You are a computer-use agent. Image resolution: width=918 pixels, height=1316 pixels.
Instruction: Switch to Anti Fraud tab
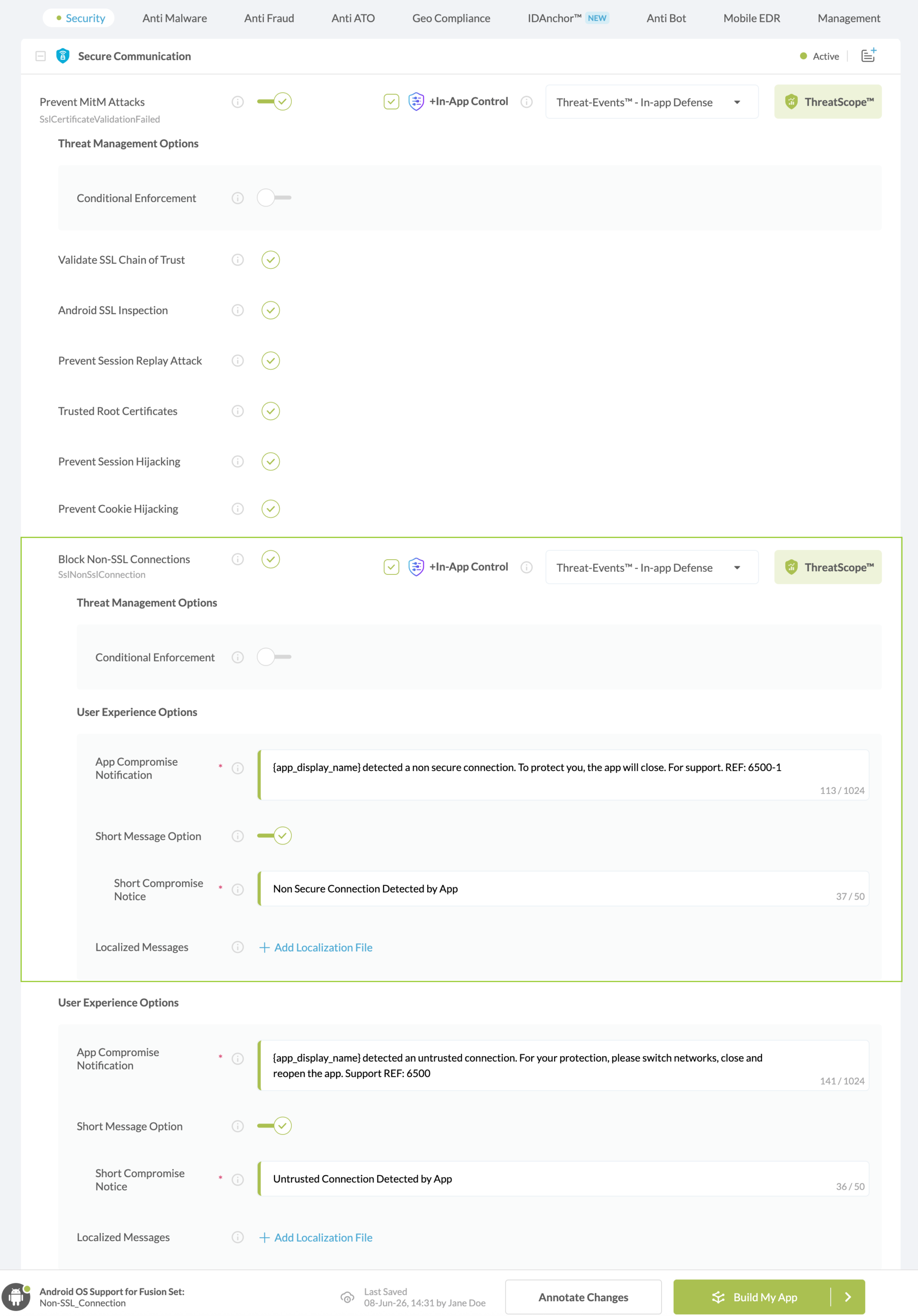click(269, 18)
